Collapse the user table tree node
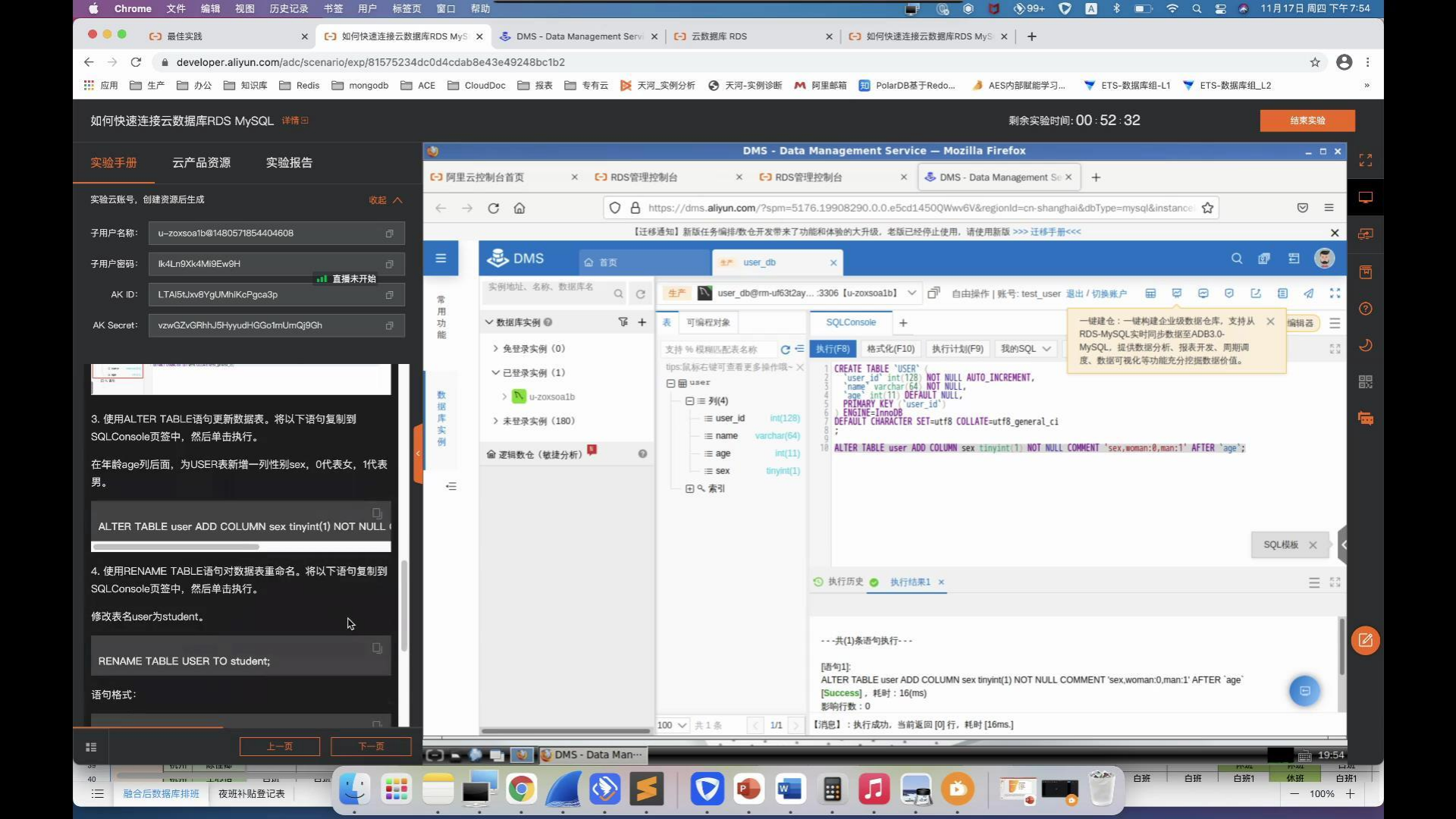This screenshot has width=1456, height=819. tap(670, 383)
